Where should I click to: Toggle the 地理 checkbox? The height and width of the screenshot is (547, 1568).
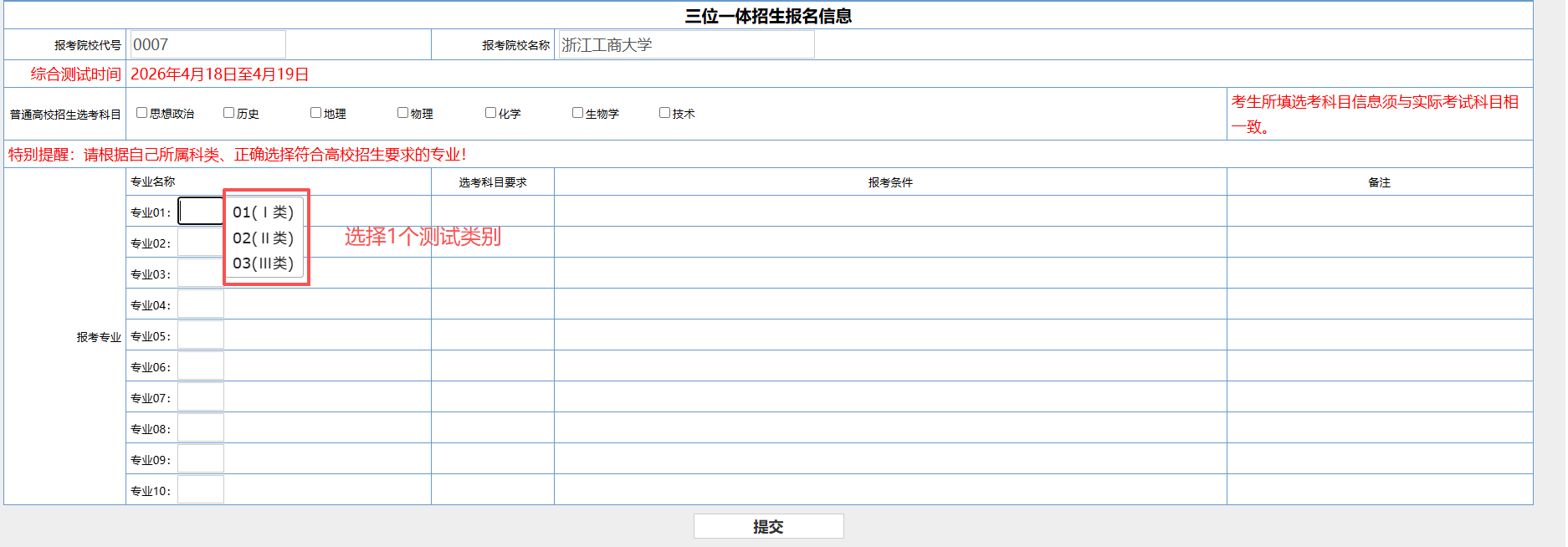[x=316, y=113]
